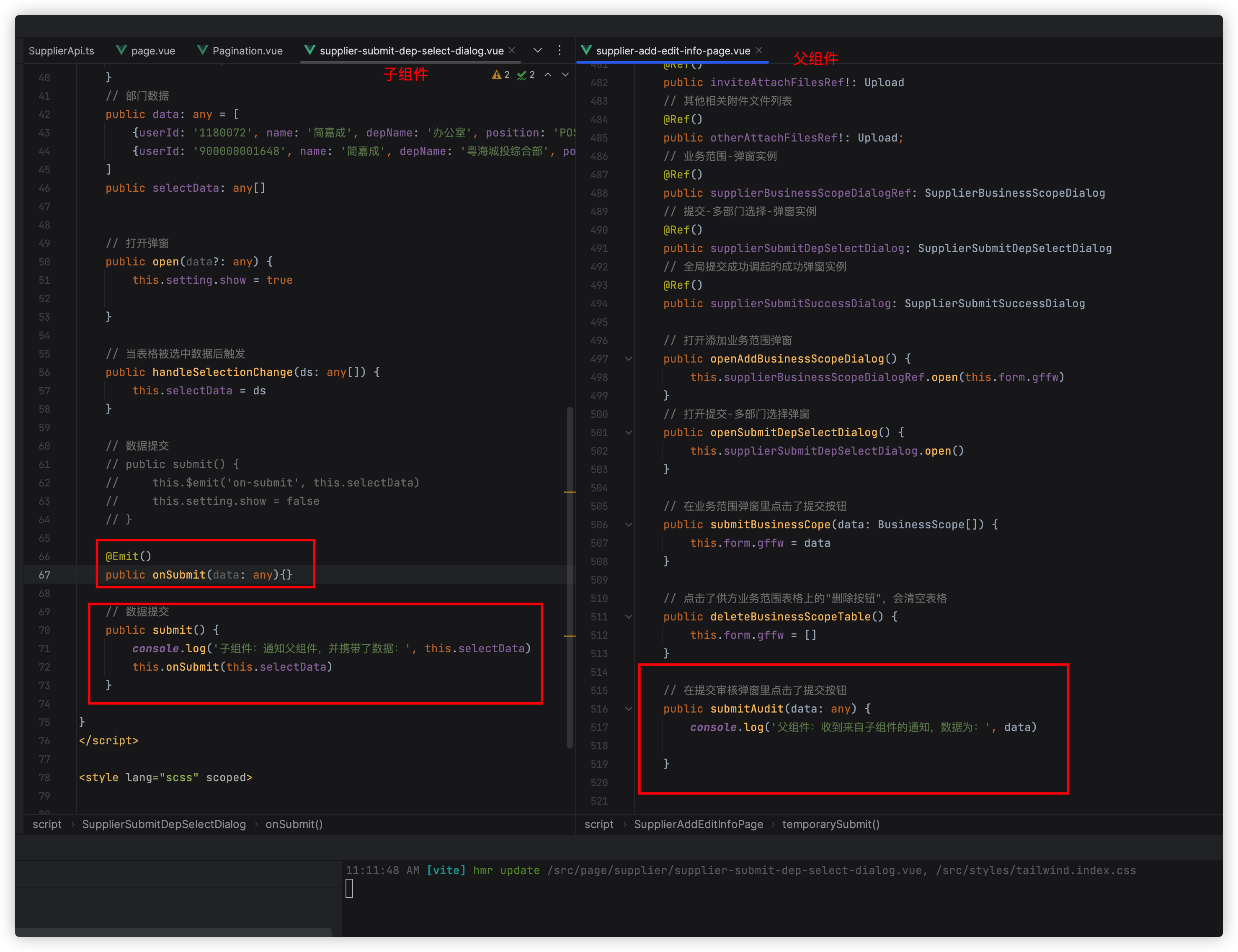This screenshot has height=952, width=1238.
Task: Open editor tab options three-dot menu
Action: 559,50
